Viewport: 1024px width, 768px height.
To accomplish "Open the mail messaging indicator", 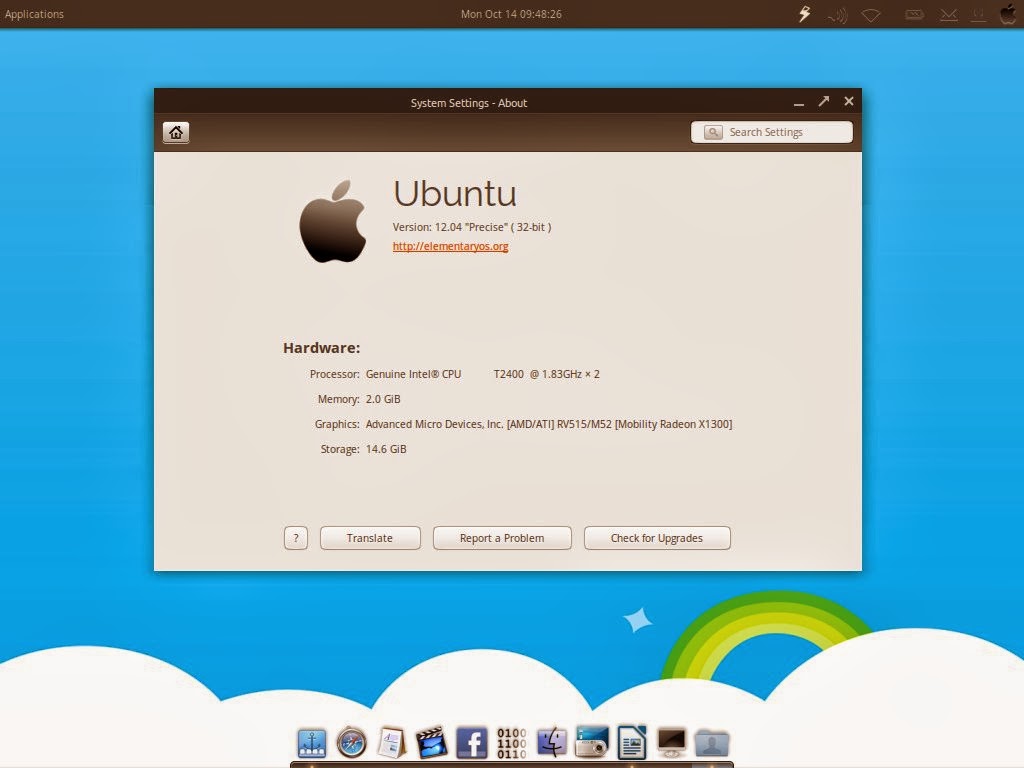I will click(x=948, y=15).
